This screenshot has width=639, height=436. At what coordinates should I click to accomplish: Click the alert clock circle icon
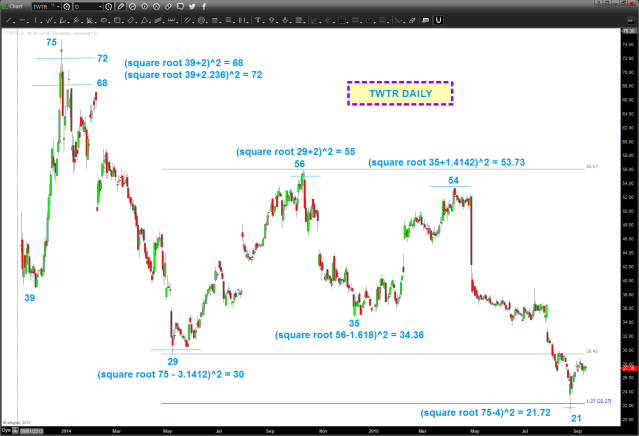coord(156,7)
